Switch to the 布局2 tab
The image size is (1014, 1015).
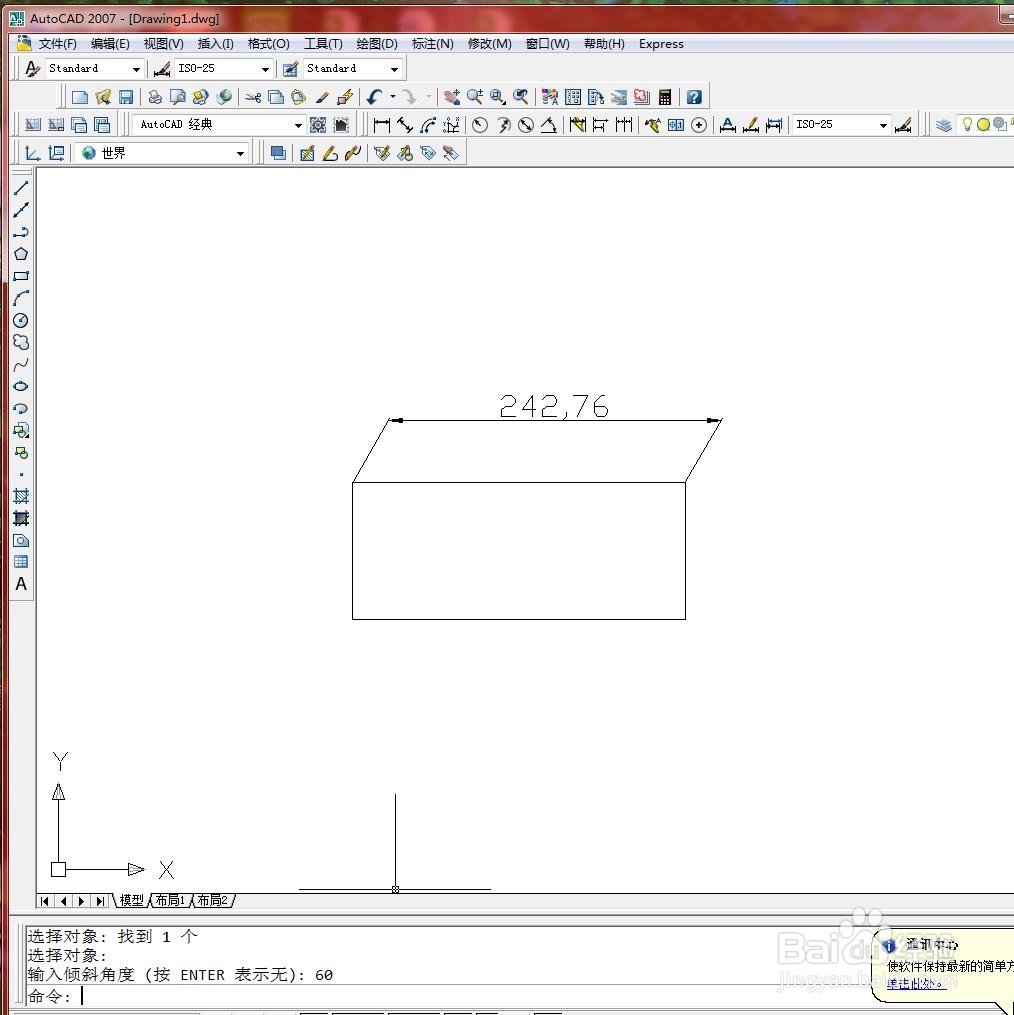click(x=212, y=900)
